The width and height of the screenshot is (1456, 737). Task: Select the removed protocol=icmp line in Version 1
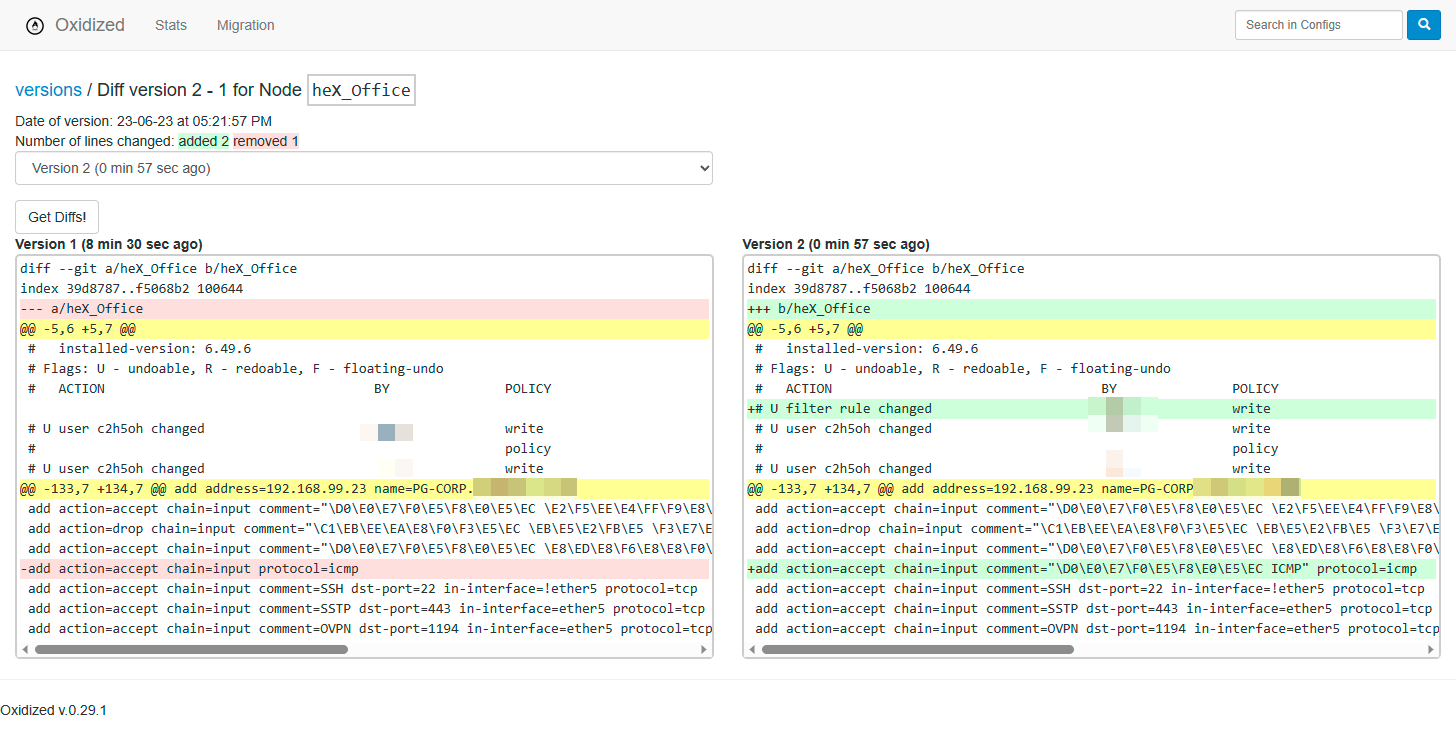[x=190, y=568]
